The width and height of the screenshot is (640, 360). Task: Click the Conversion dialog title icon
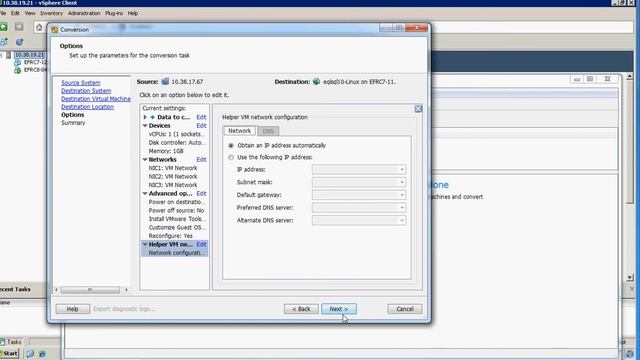click(55, 30)
